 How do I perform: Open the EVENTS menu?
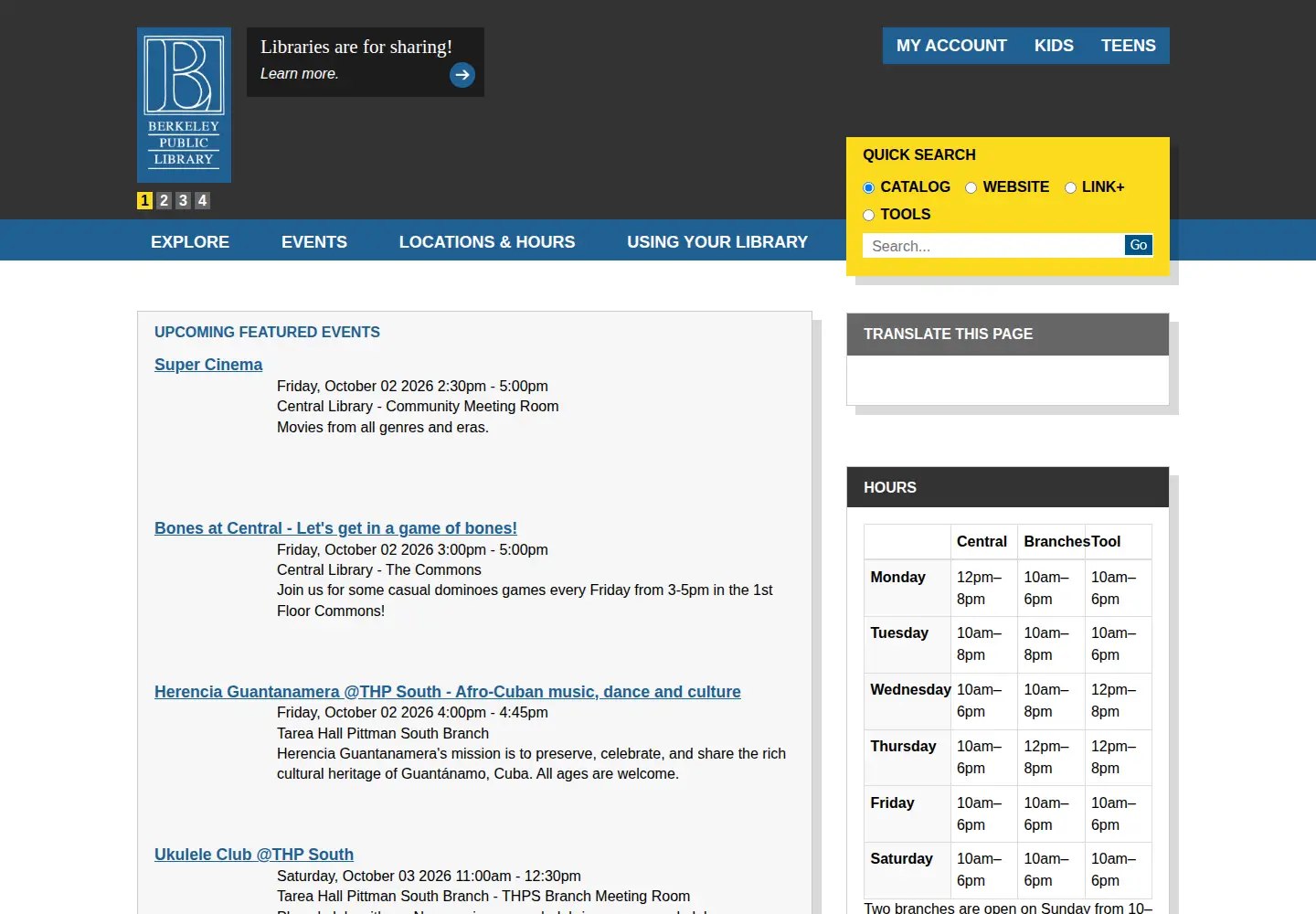tap(314, 241)
